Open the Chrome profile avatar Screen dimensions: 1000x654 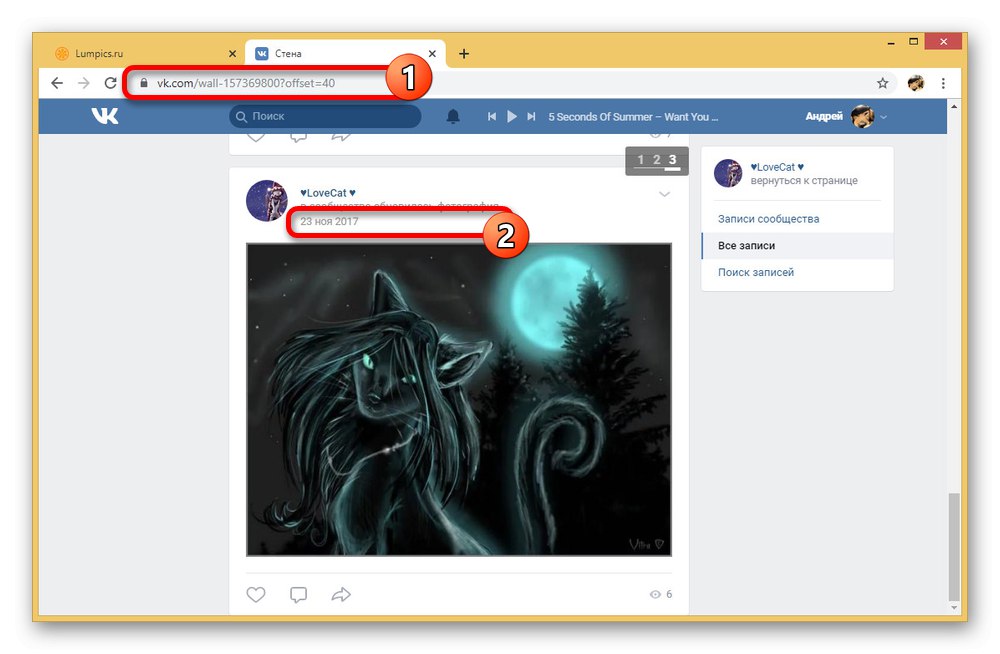pos(916,83)
